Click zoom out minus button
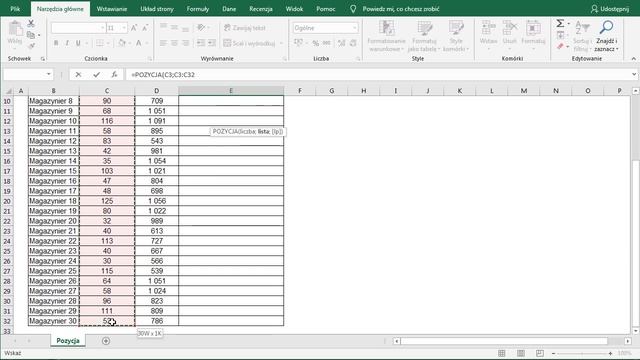 tap(553, 353)
